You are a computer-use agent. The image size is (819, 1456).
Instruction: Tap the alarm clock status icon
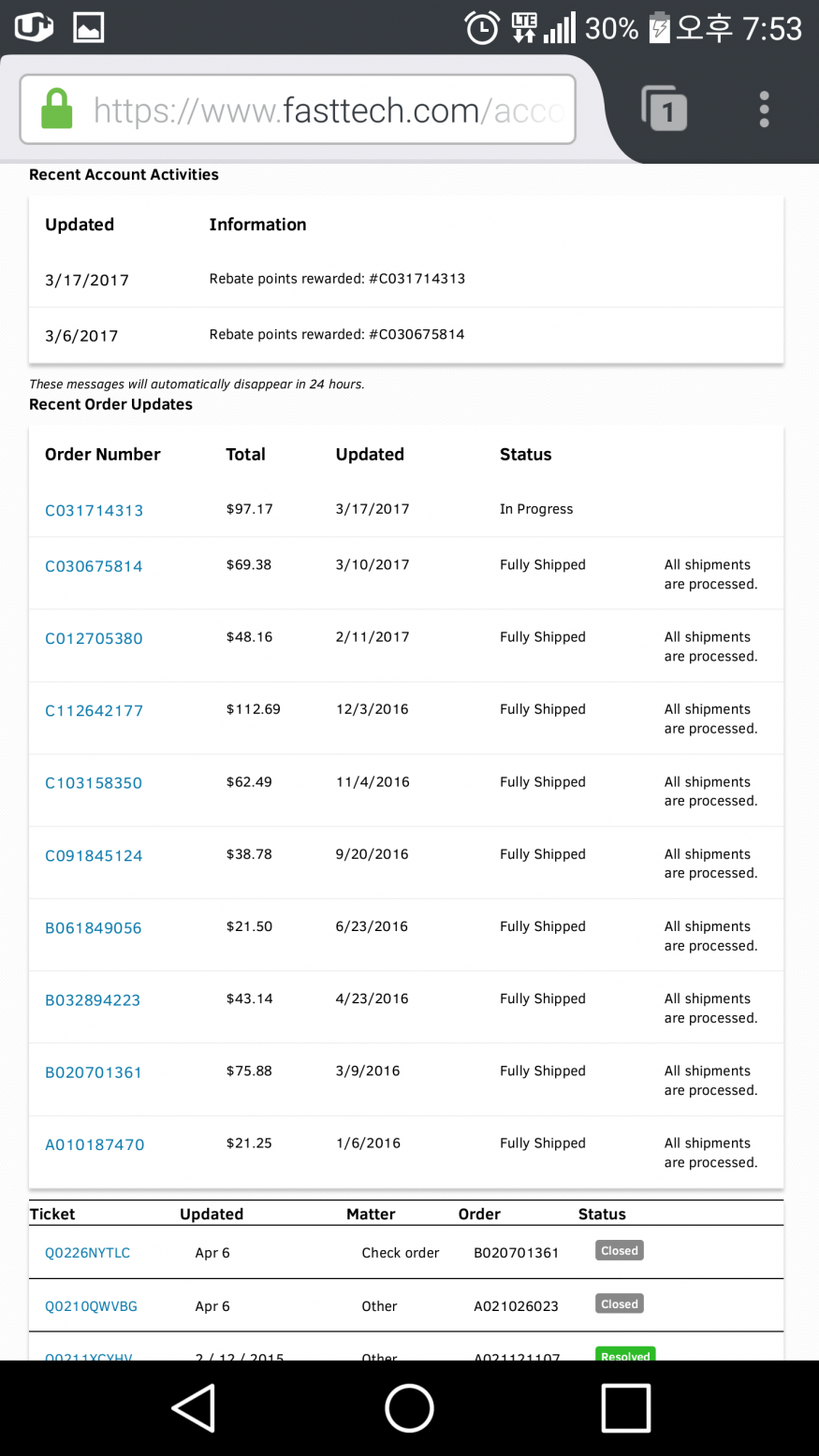tap(482, 28)
